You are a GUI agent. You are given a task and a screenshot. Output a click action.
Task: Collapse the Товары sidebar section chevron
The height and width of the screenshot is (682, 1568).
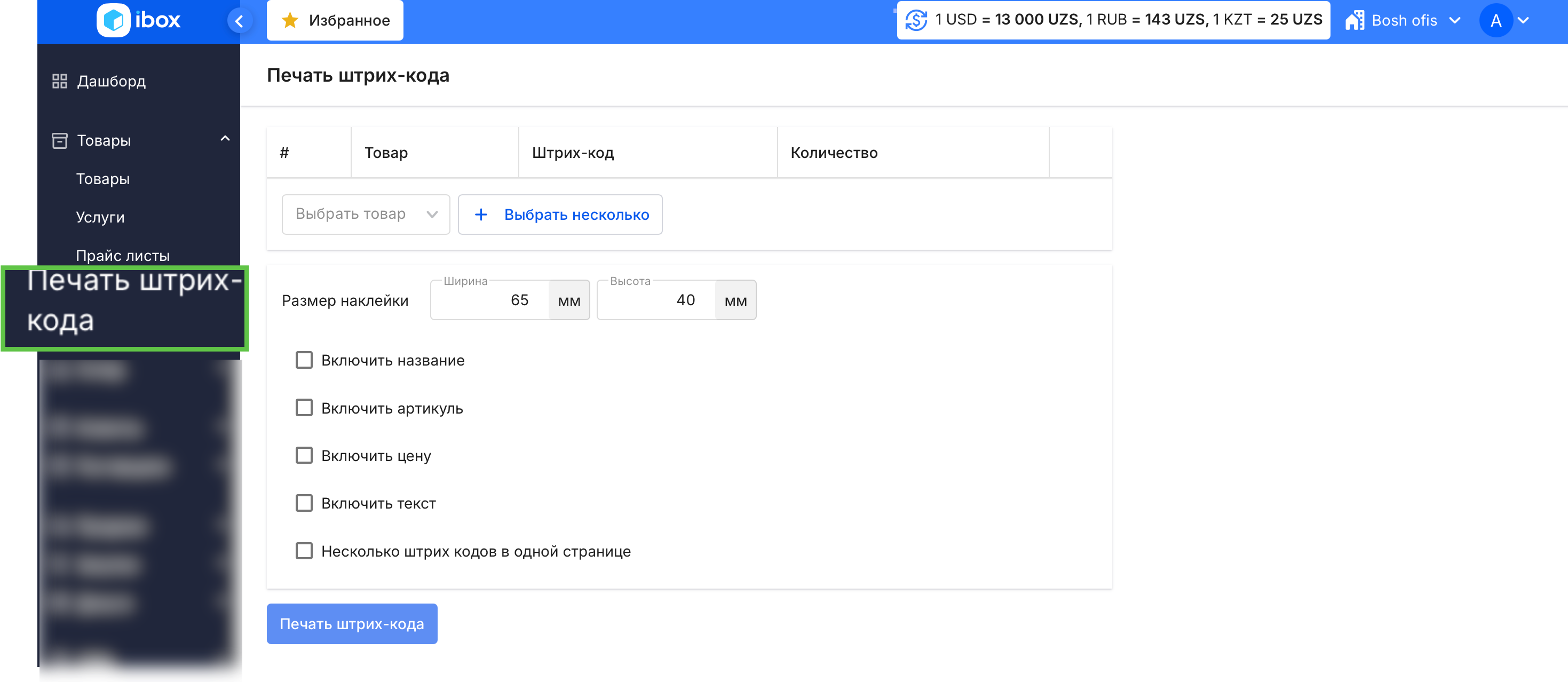225,139
